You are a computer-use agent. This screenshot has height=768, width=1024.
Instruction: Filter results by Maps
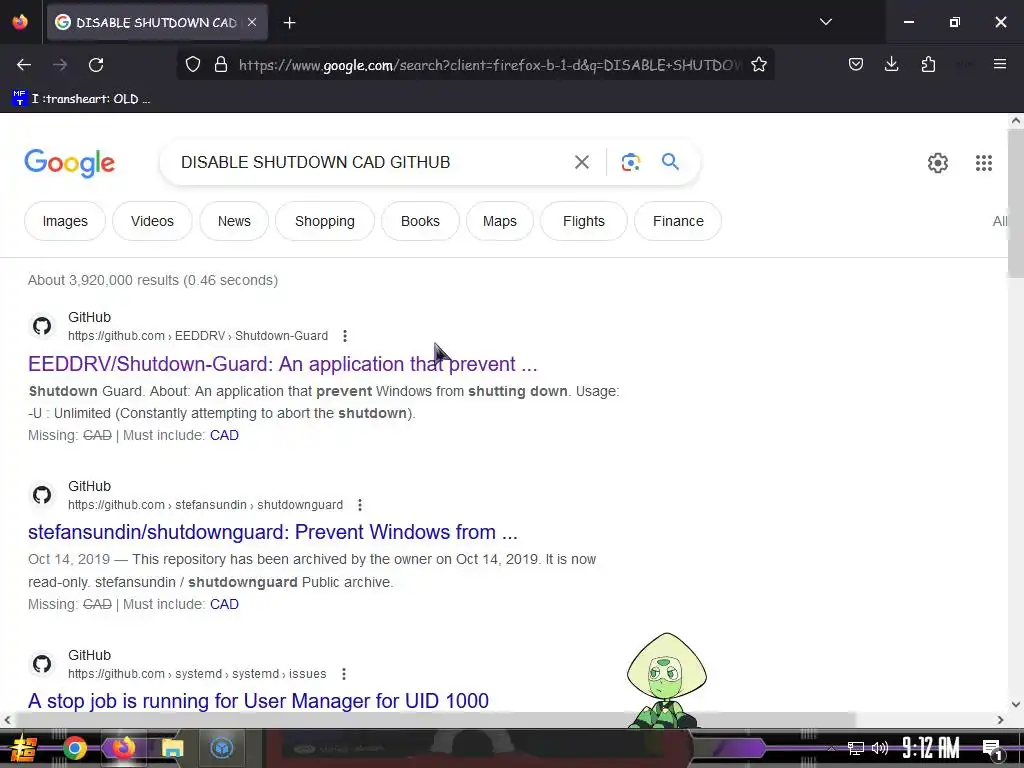click(500, 221)
